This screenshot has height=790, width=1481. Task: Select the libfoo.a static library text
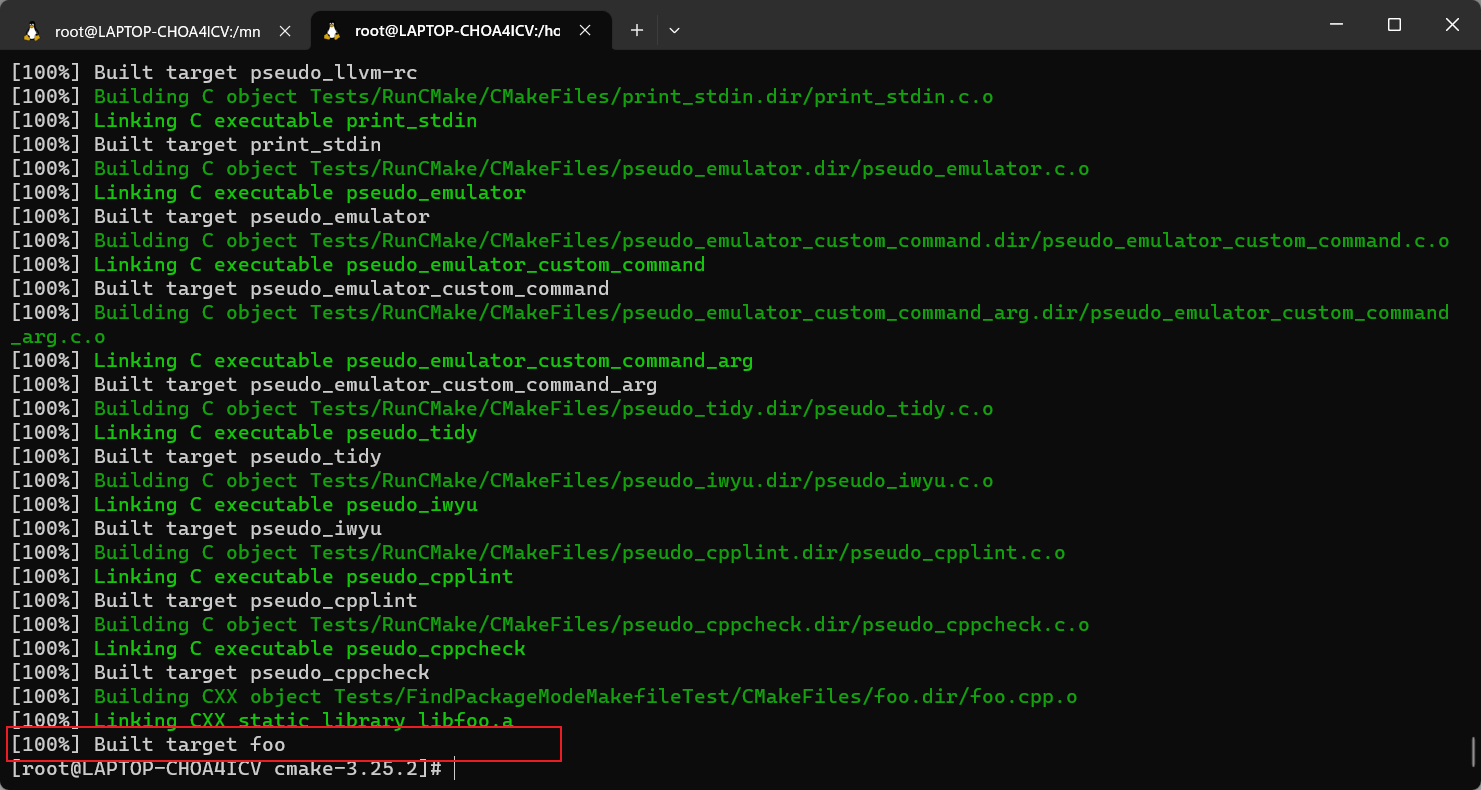click(463, 720)
